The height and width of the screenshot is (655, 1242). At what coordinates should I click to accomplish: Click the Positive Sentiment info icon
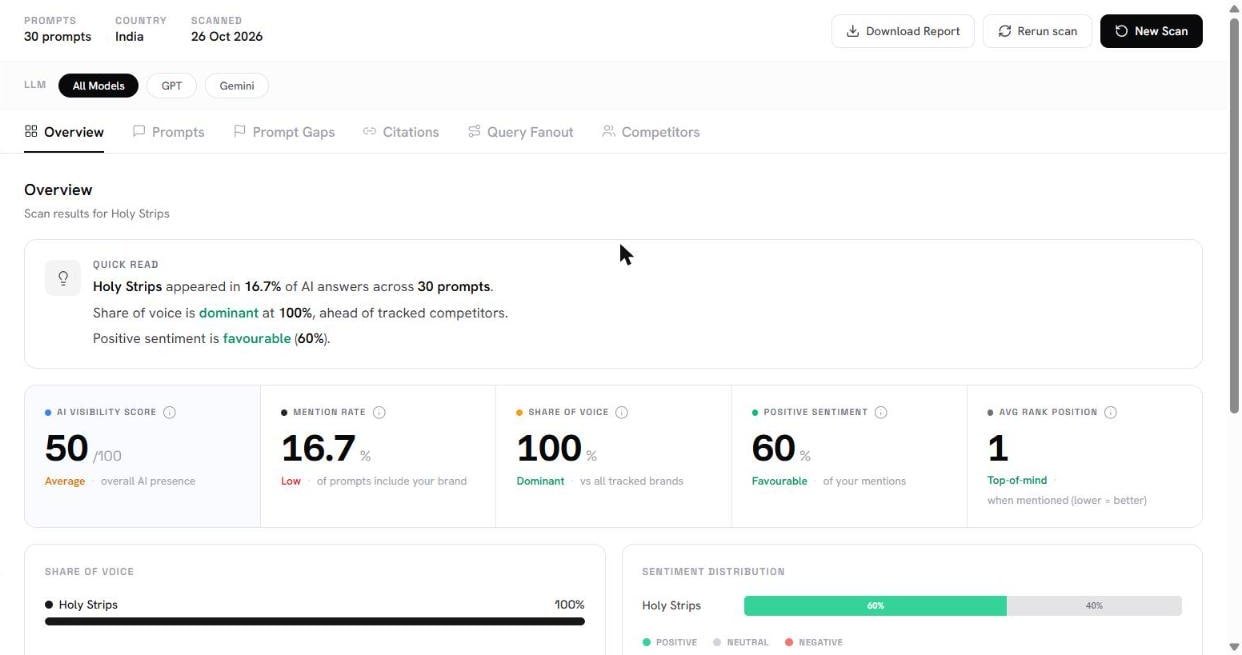tap(881, 412)
